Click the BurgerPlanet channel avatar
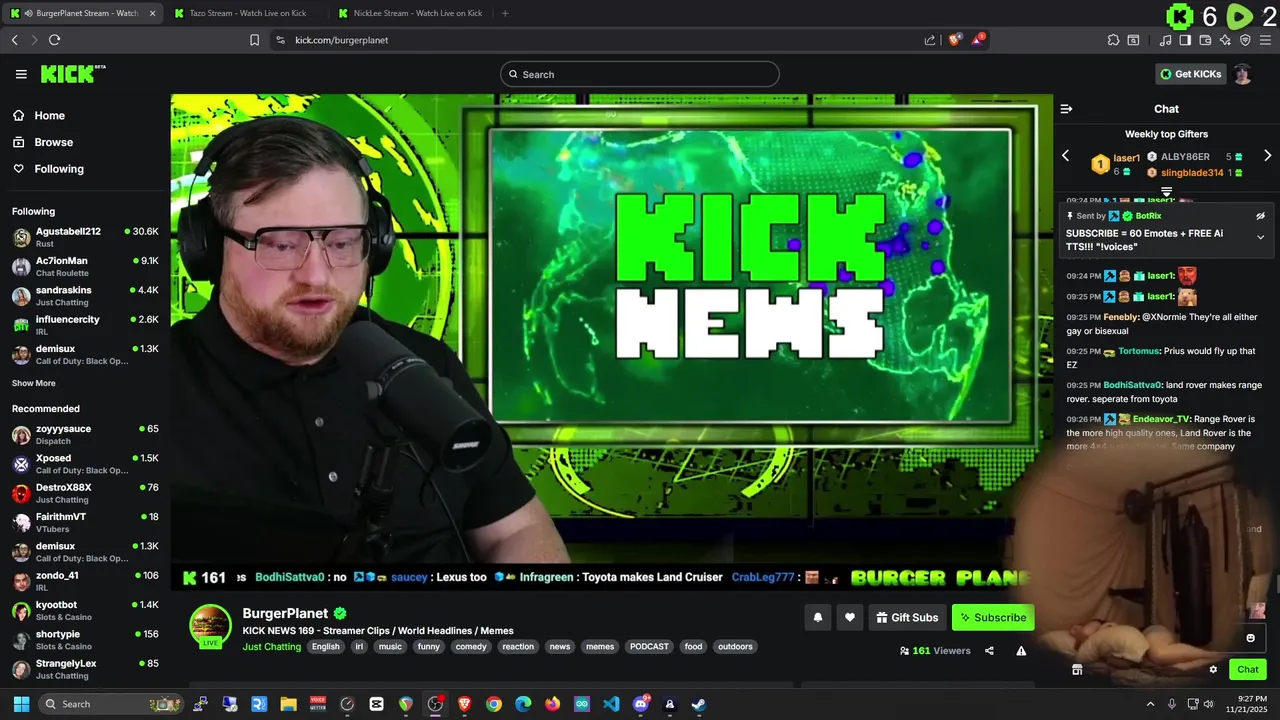Viewport: 1280px width, 720px height. [x=210, y=626]
